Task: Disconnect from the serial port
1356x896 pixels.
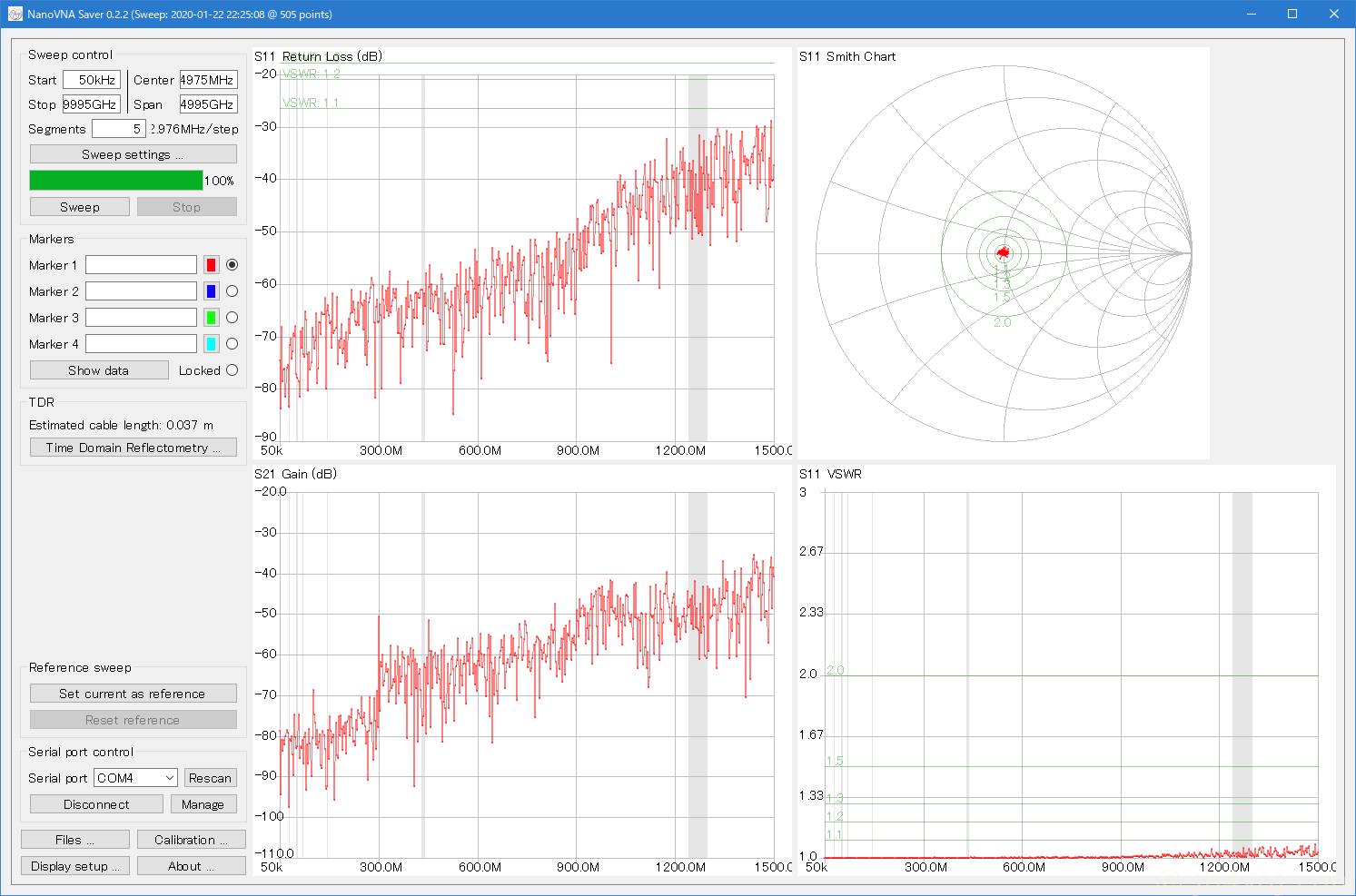Action: (x=96, y=804)
